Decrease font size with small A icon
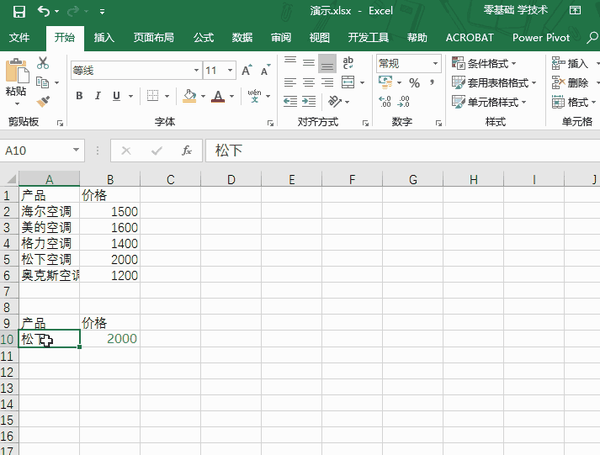 point(265,70)
